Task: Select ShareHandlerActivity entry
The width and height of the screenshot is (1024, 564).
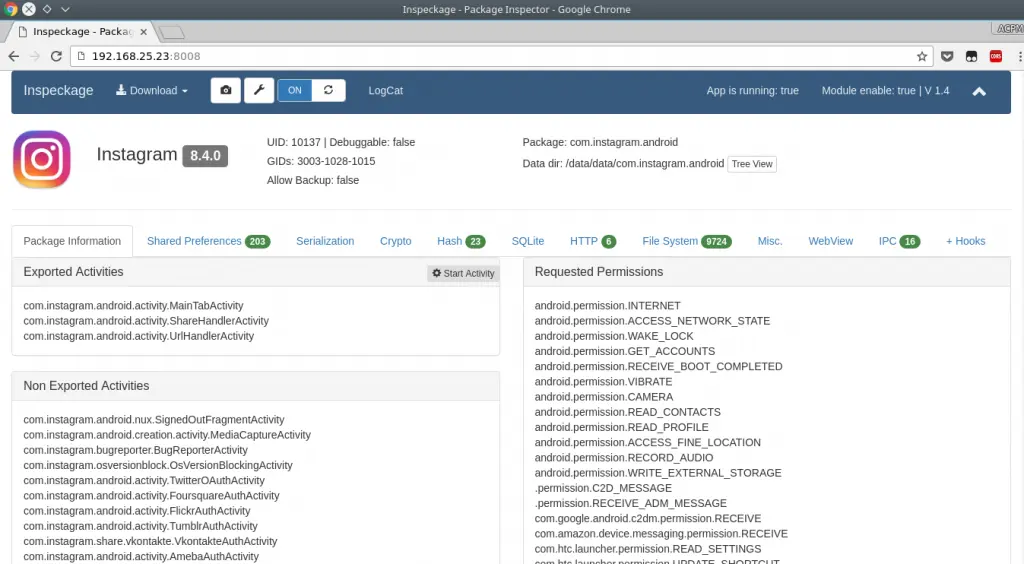Action: (146, 321)
